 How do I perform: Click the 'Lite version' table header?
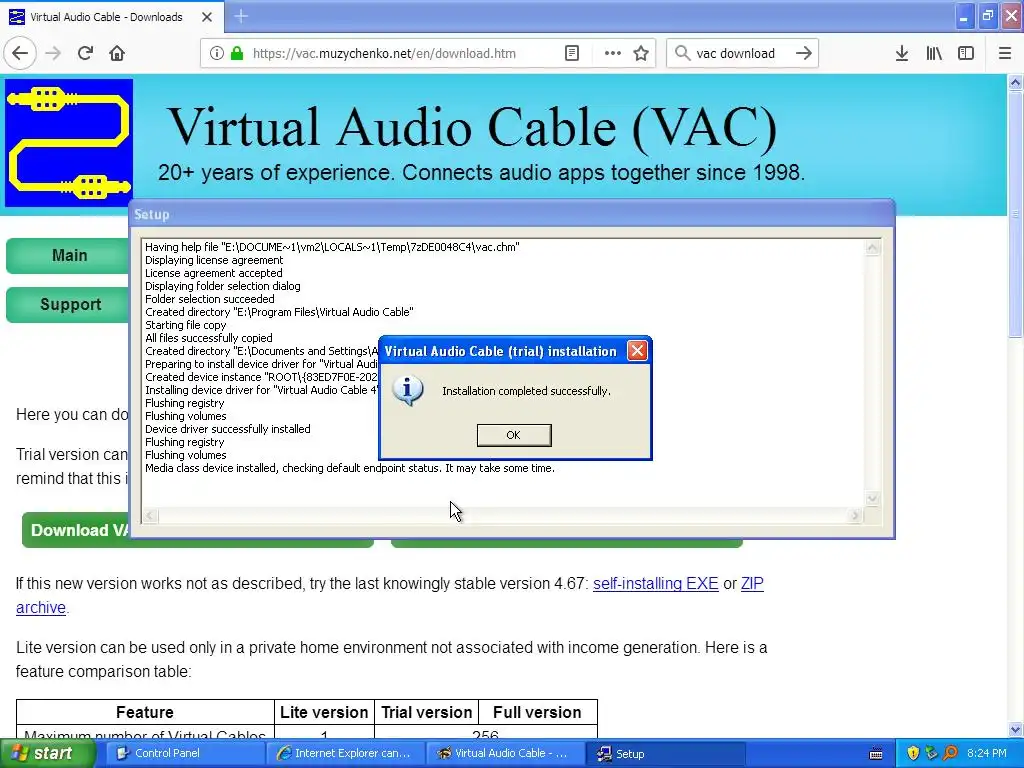tap(324, 712)
